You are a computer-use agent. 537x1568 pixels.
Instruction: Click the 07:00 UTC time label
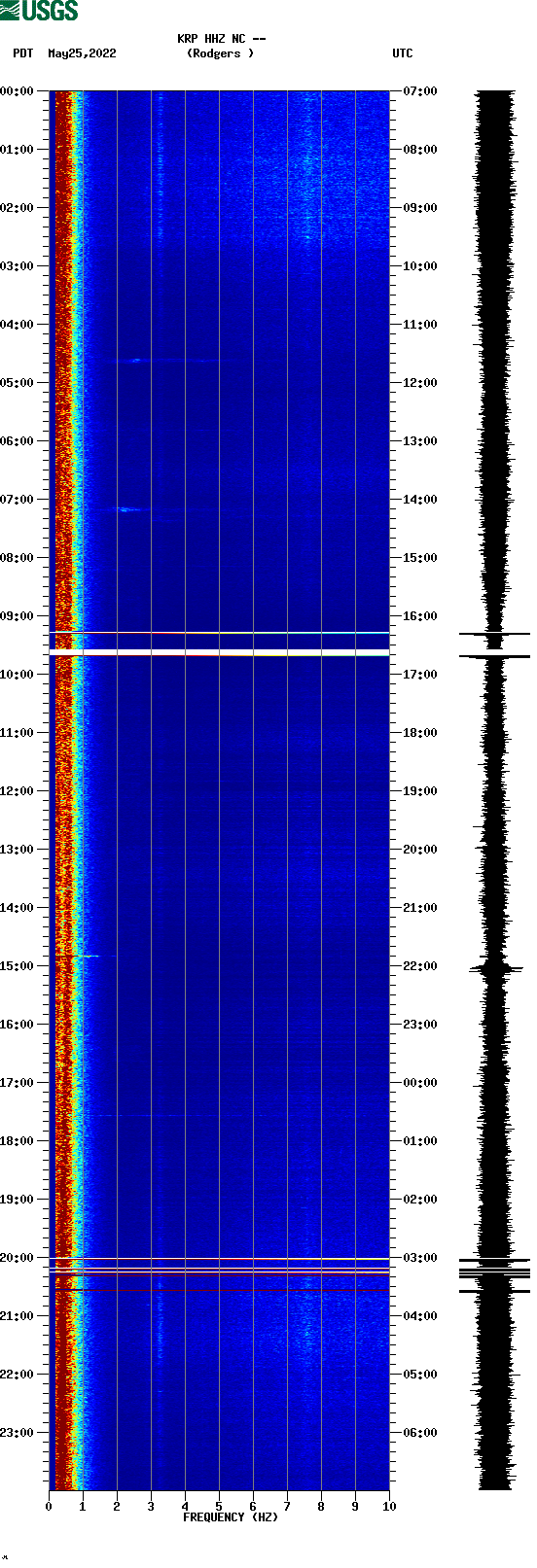420,91
